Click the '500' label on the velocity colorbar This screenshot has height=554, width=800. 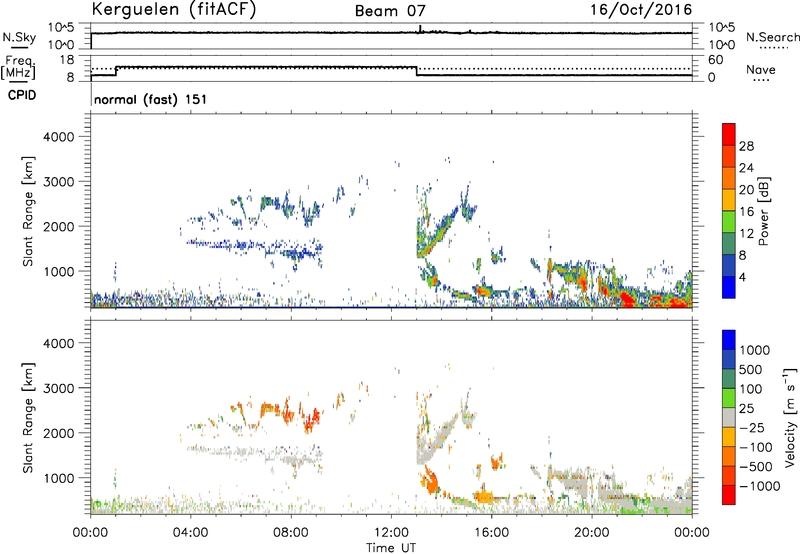pos(751,369)
